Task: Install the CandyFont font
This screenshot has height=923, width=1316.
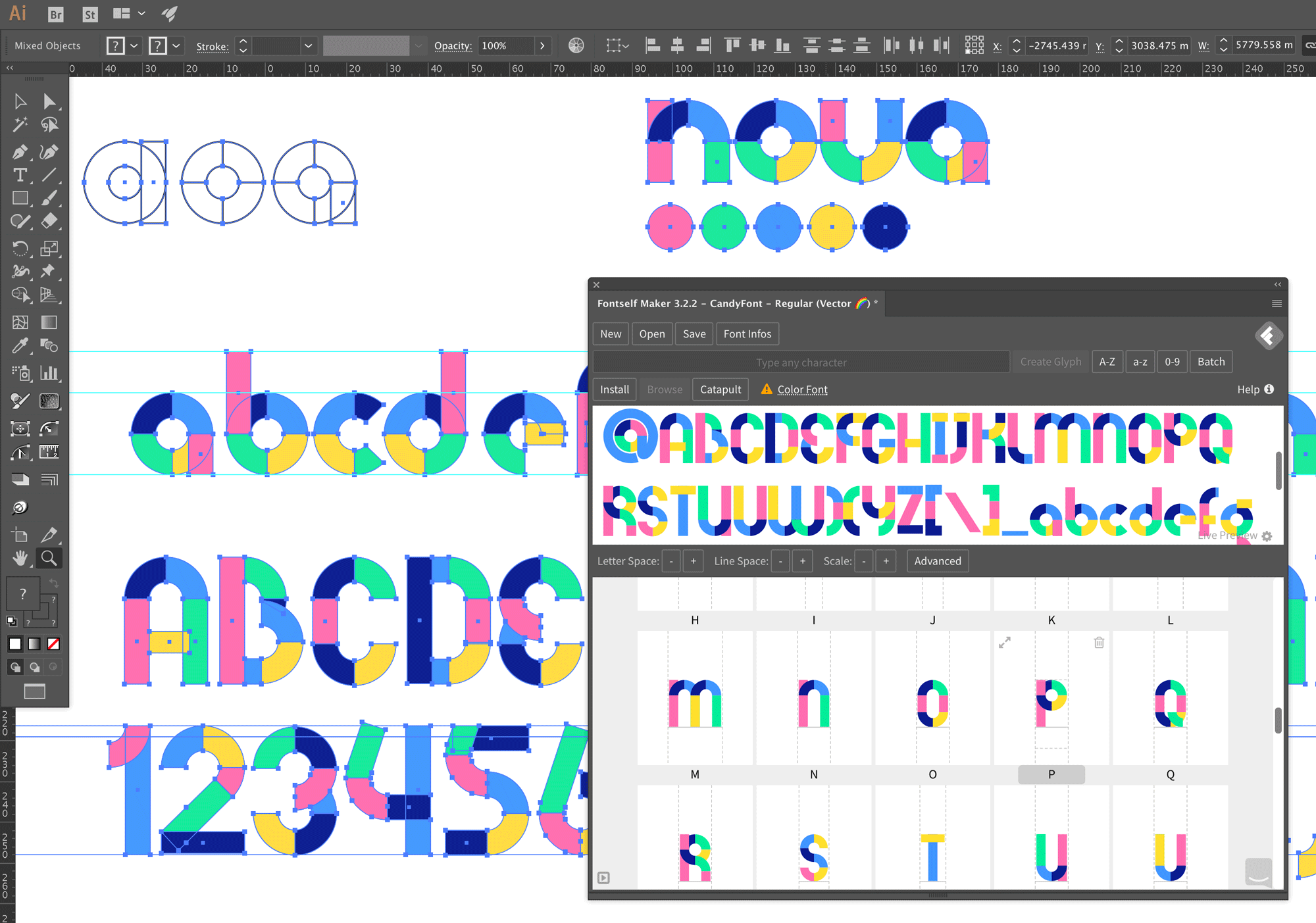Action: [614, 389]
